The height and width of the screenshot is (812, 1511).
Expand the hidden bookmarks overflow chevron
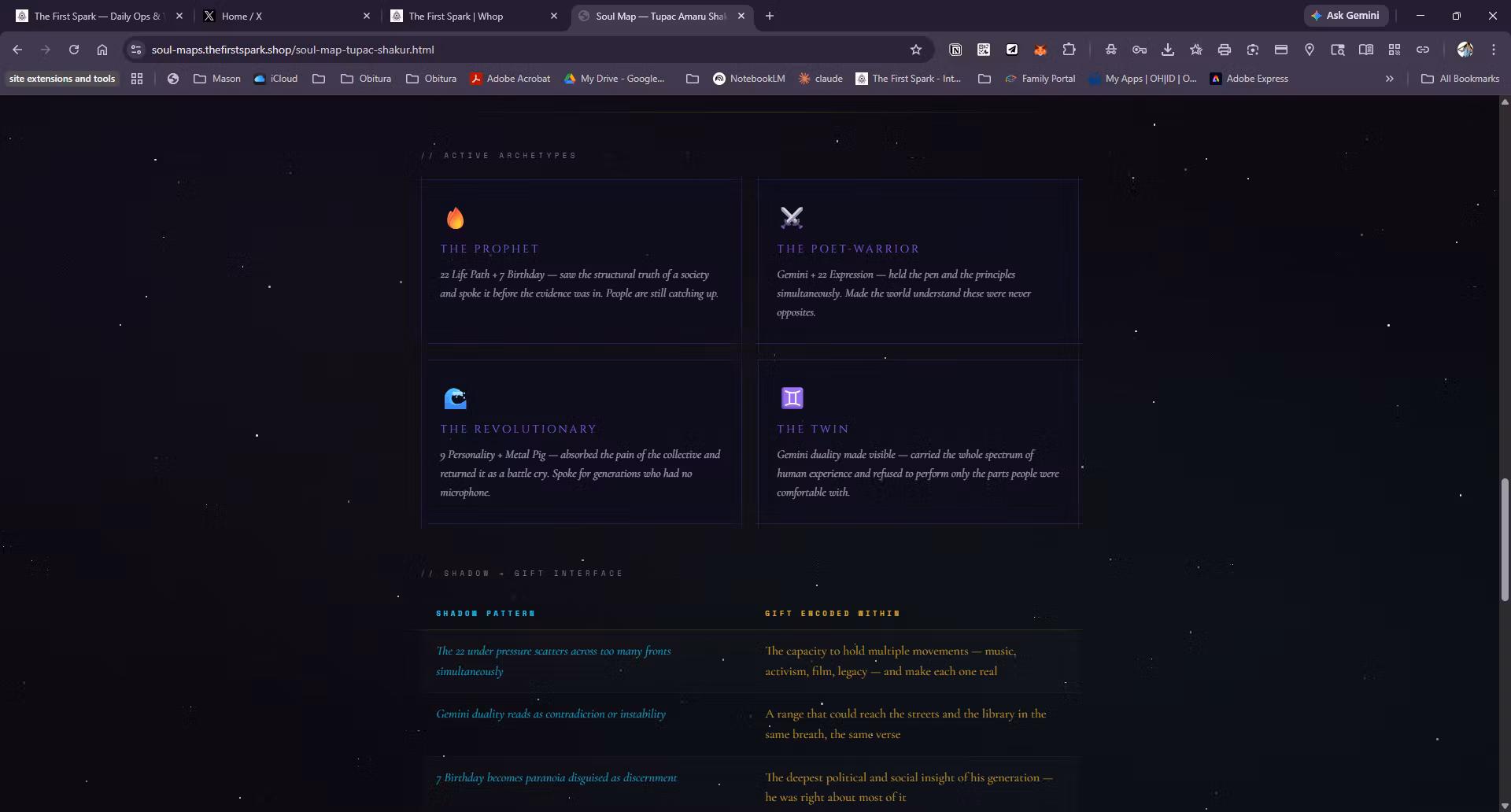tap(1390, 79)
